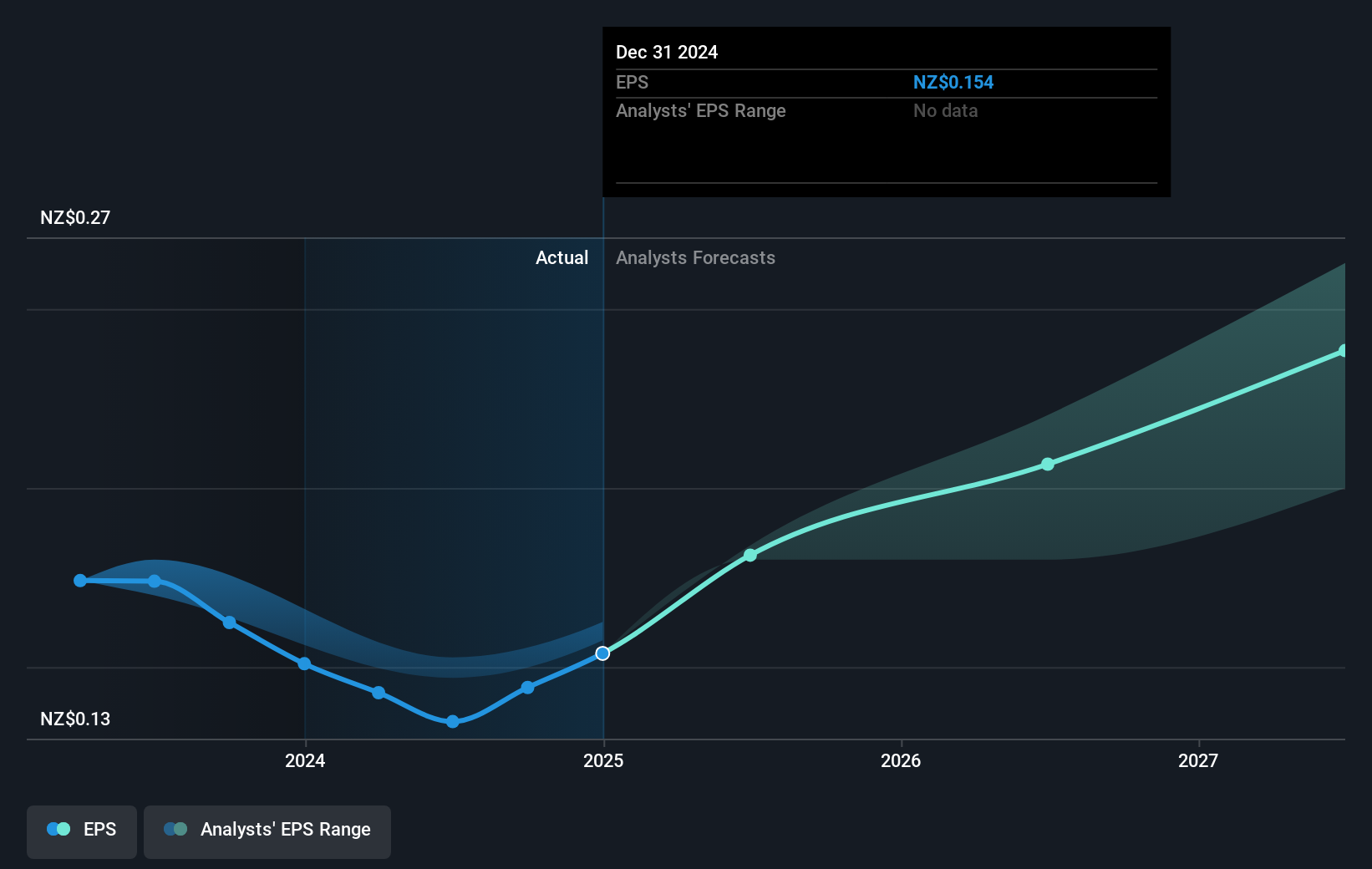Click the NZ$0.27 y-axis label
1372x869 pixels.
(x=75, y=217)
